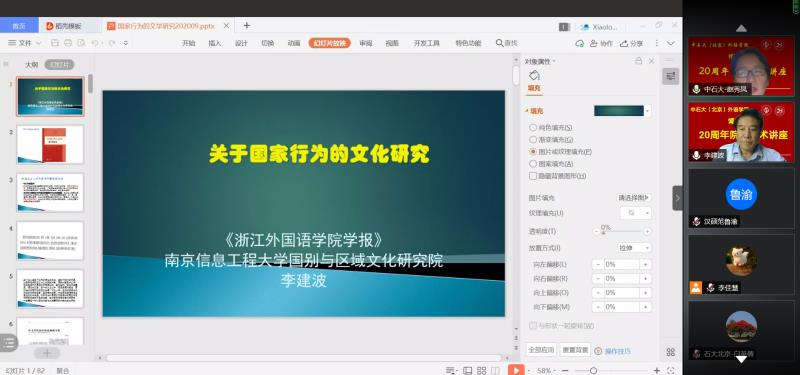
Task: Open the object properties settings sidebar icon
Action: pos(670,77)
